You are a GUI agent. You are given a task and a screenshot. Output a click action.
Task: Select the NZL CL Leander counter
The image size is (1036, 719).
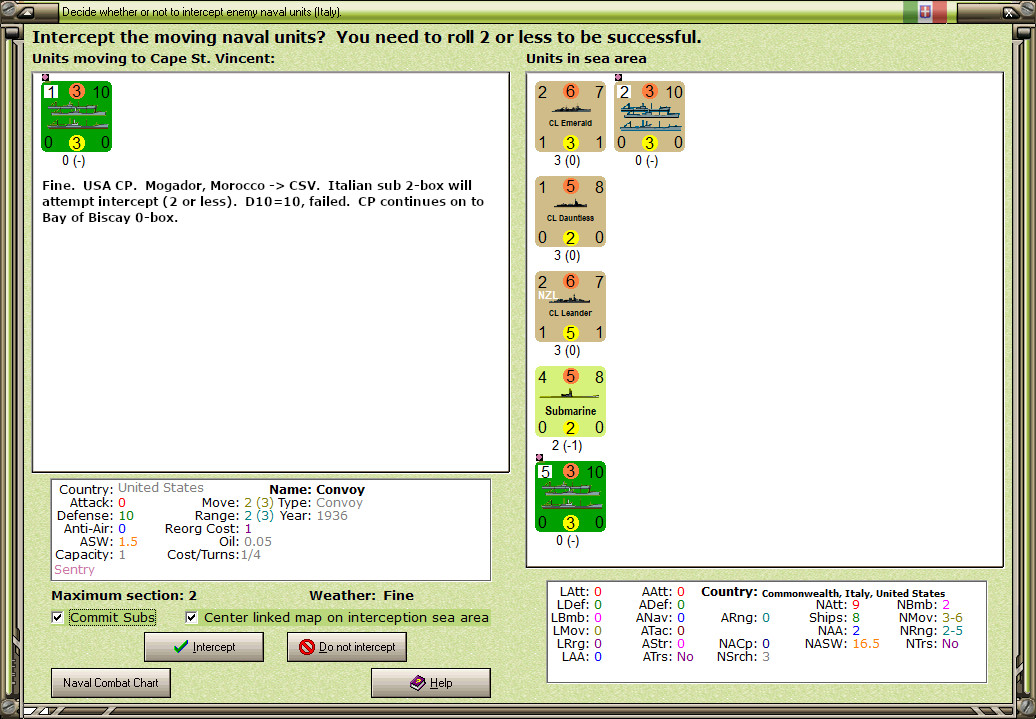pos(570,306)
